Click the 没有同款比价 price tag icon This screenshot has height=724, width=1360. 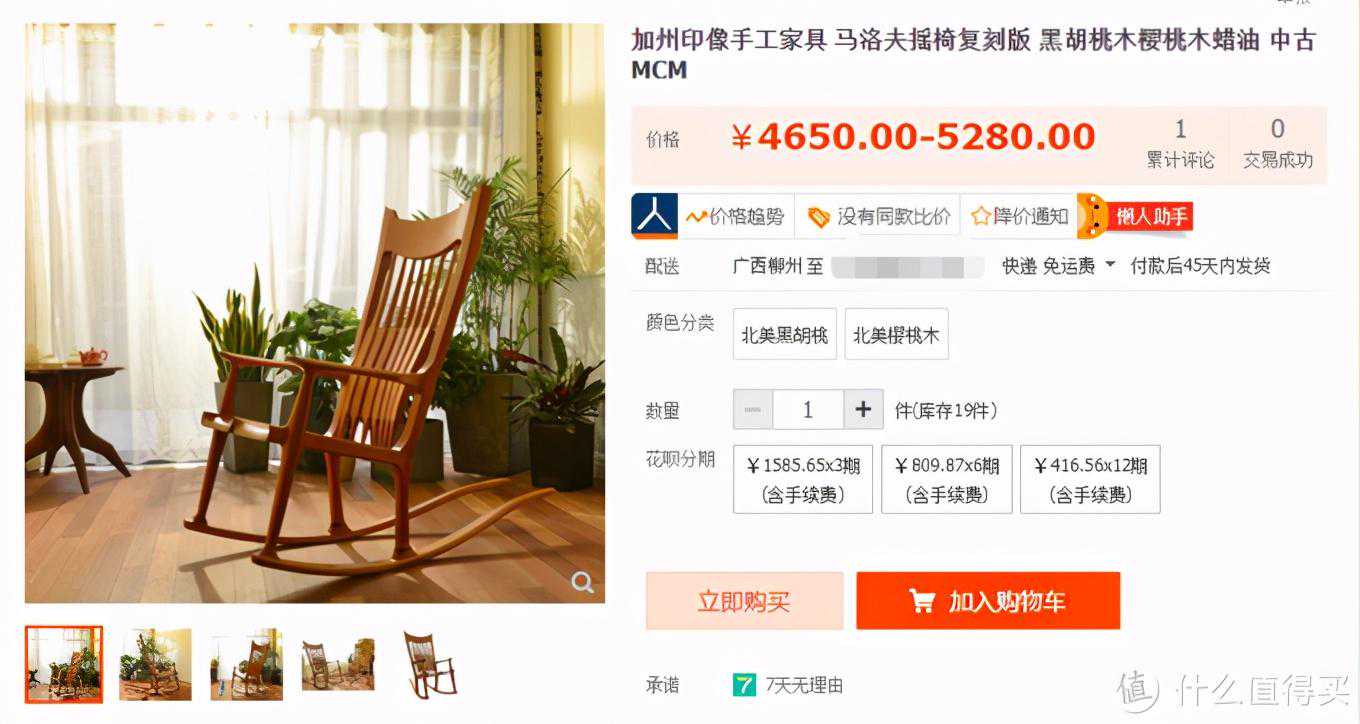pos(819,217)
